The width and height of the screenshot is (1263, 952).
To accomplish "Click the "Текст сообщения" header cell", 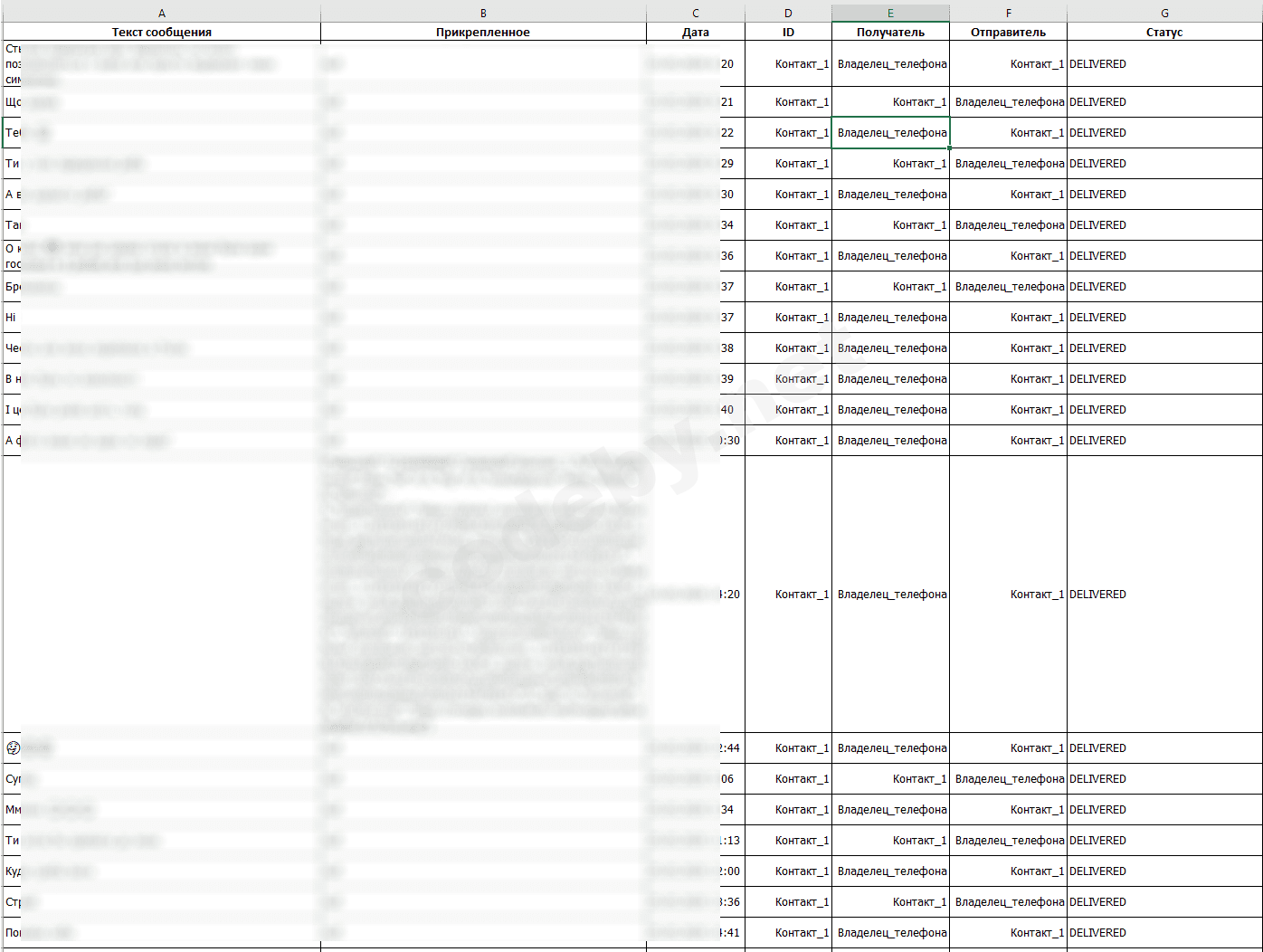I will click(162, 32).
